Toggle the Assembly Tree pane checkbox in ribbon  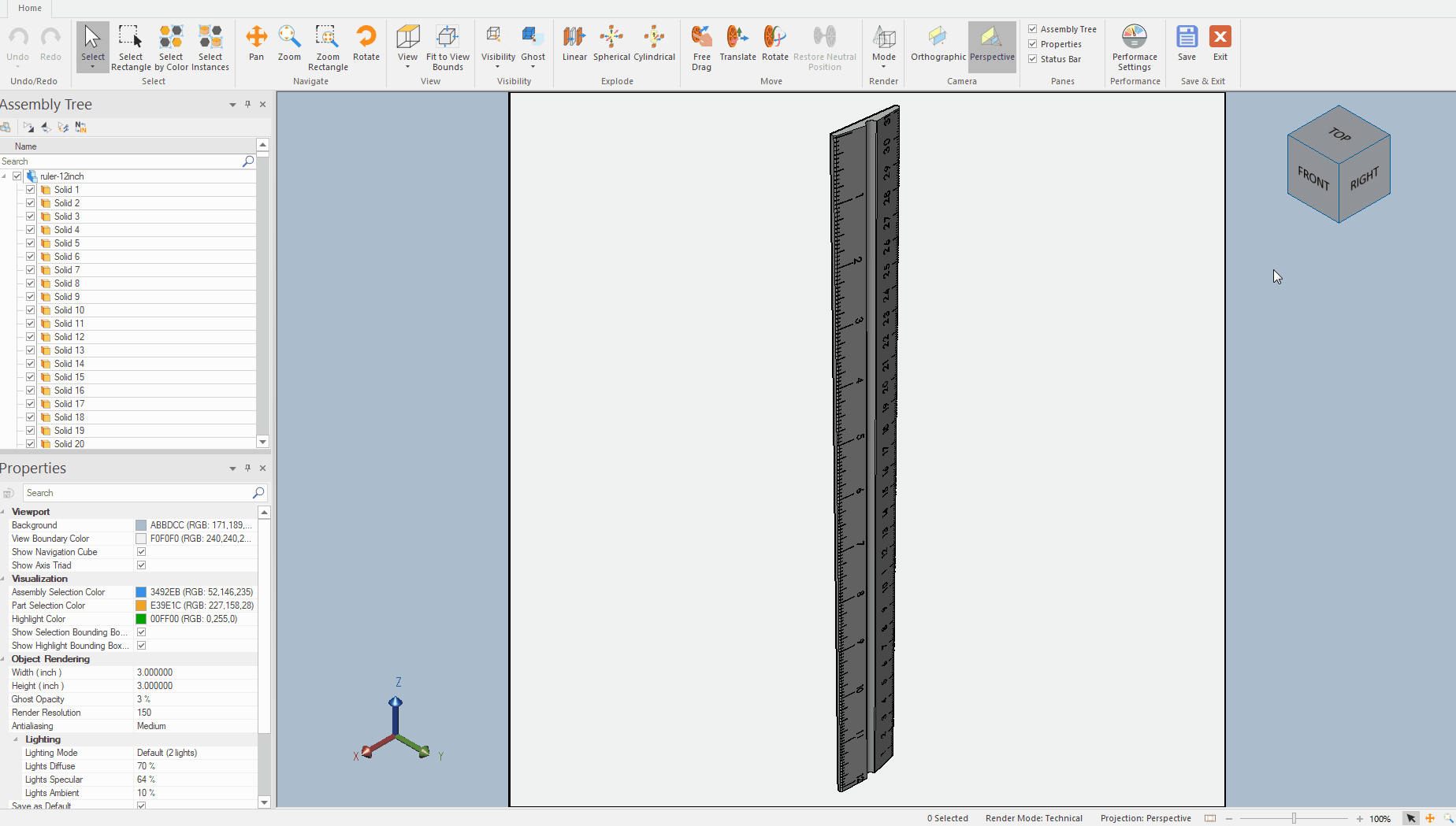point(1032,29)
